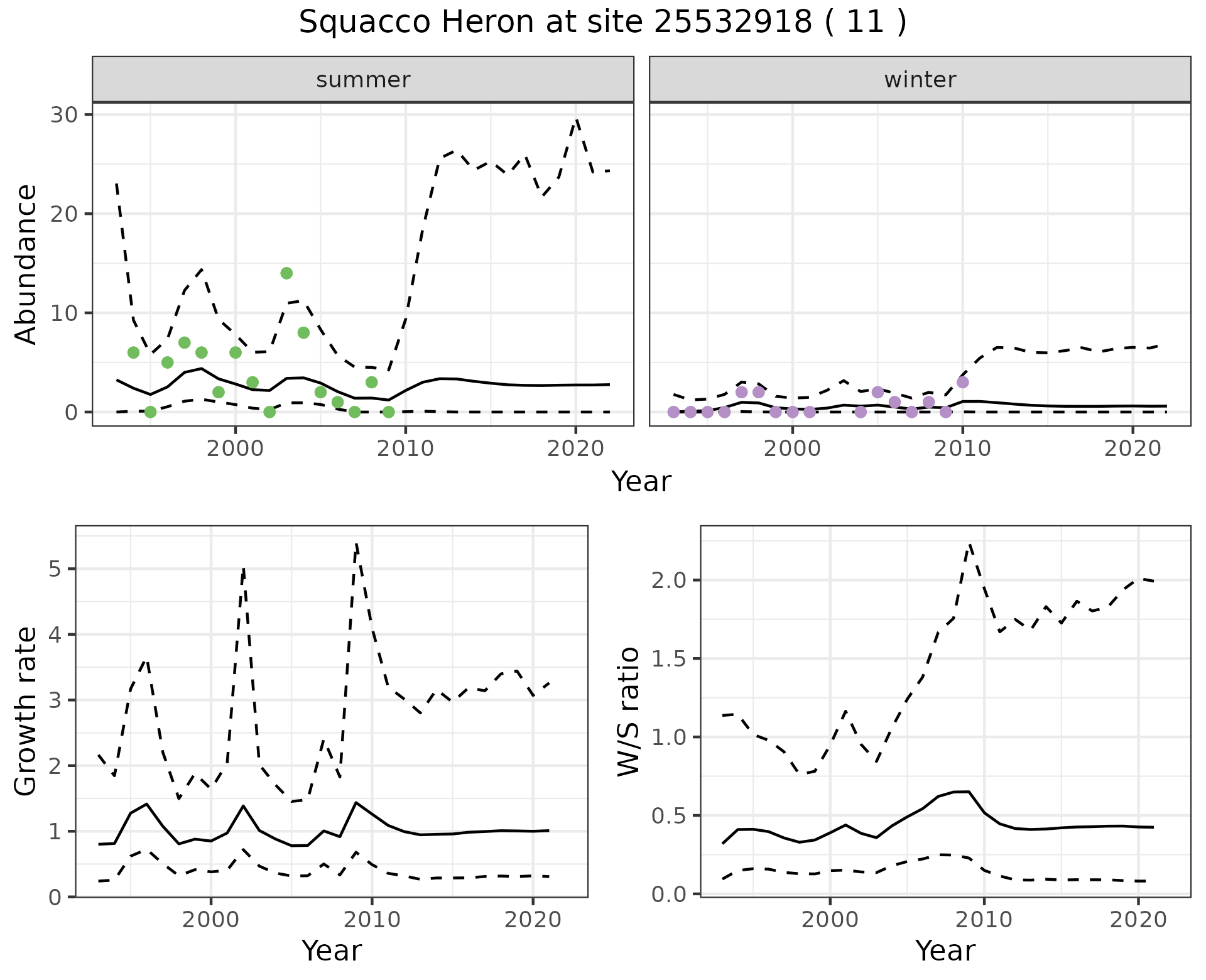Click the Year label under abundance panels

tap(641, 482)
